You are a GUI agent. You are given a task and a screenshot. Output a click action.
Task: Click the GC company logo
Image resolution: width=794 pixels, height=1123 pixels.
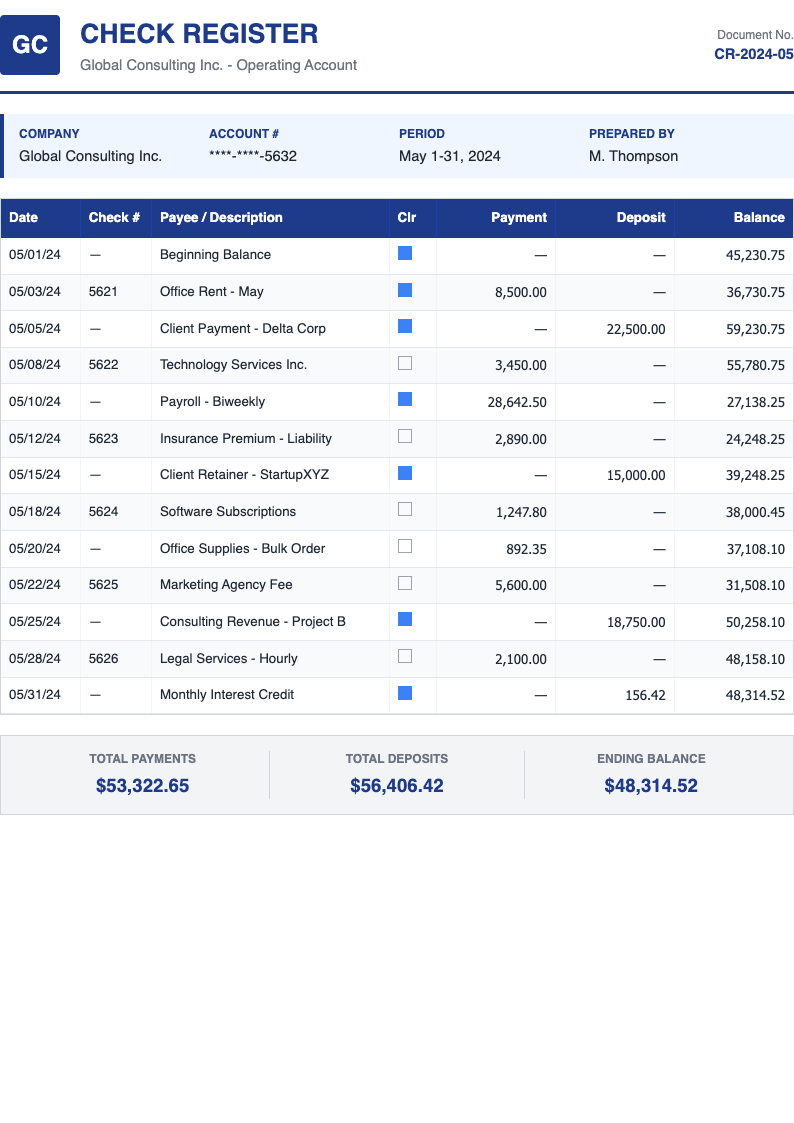point(30,45)
